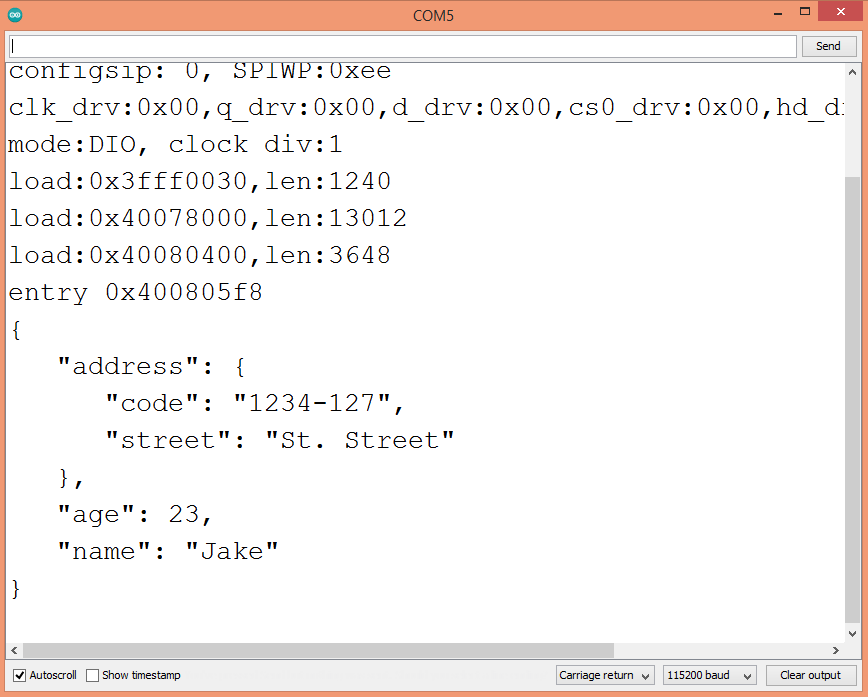The height and width of the screenshot is (697, 868).
Task: Click the COM5 title bar text
Action: [x=434, y=16]
